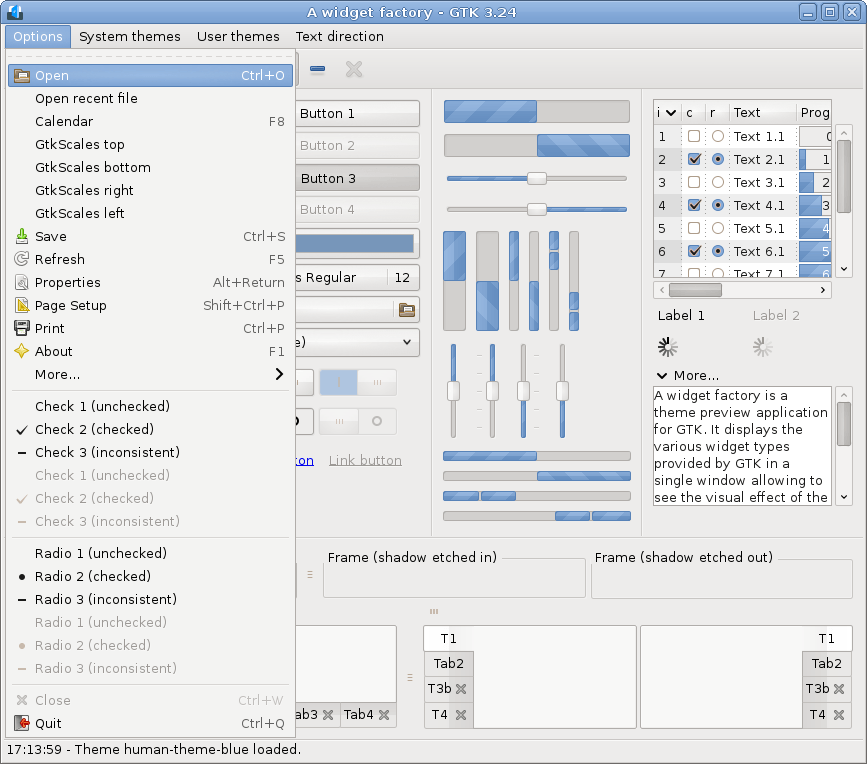Select menu item Radio 2 (checked)
The height and width of the screenshot is (764, 867).
pyautogui.click(x=150, y=577)
